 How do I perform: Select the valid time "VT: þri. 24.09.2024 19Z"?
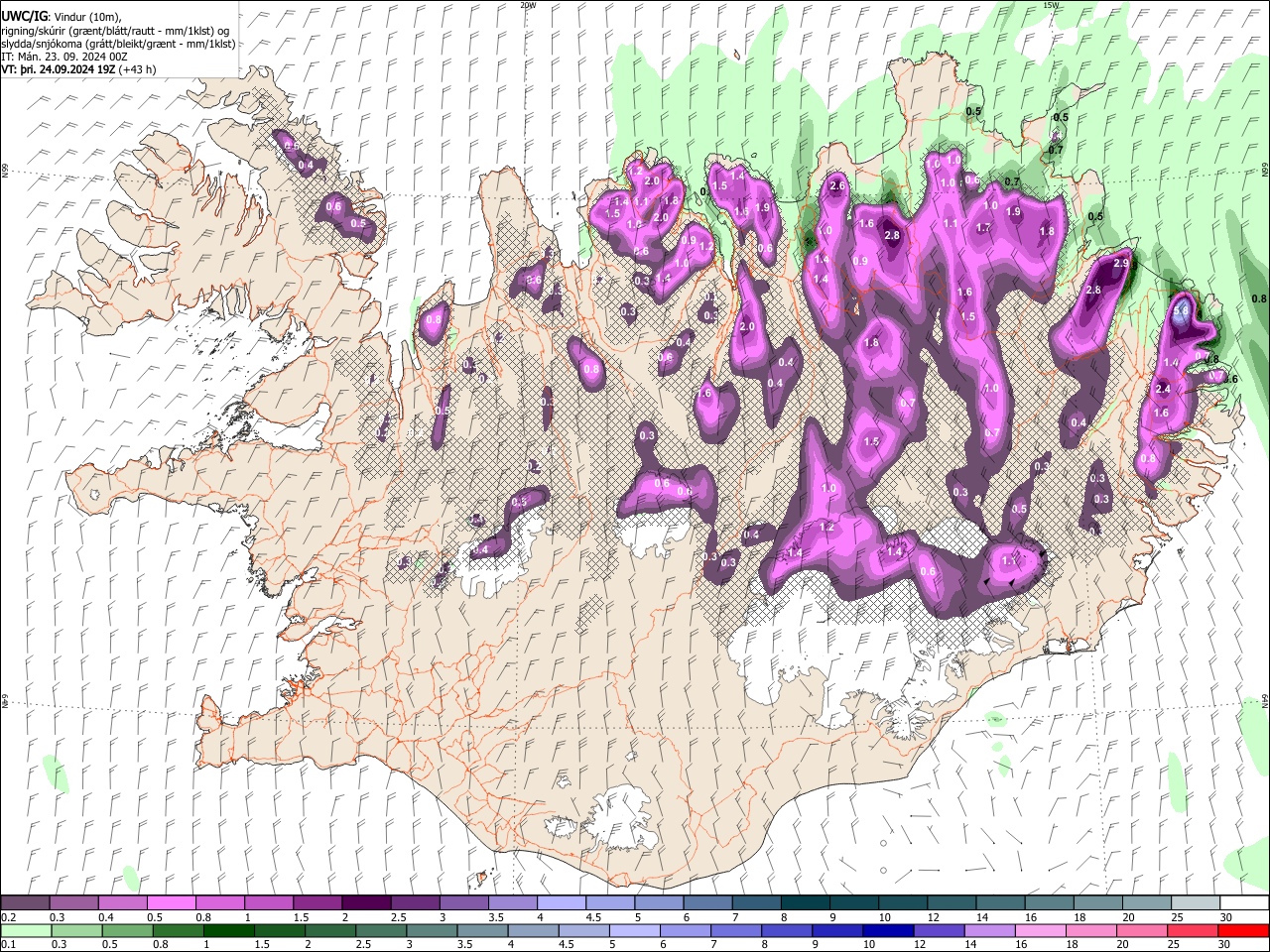[x=59, y=70]
